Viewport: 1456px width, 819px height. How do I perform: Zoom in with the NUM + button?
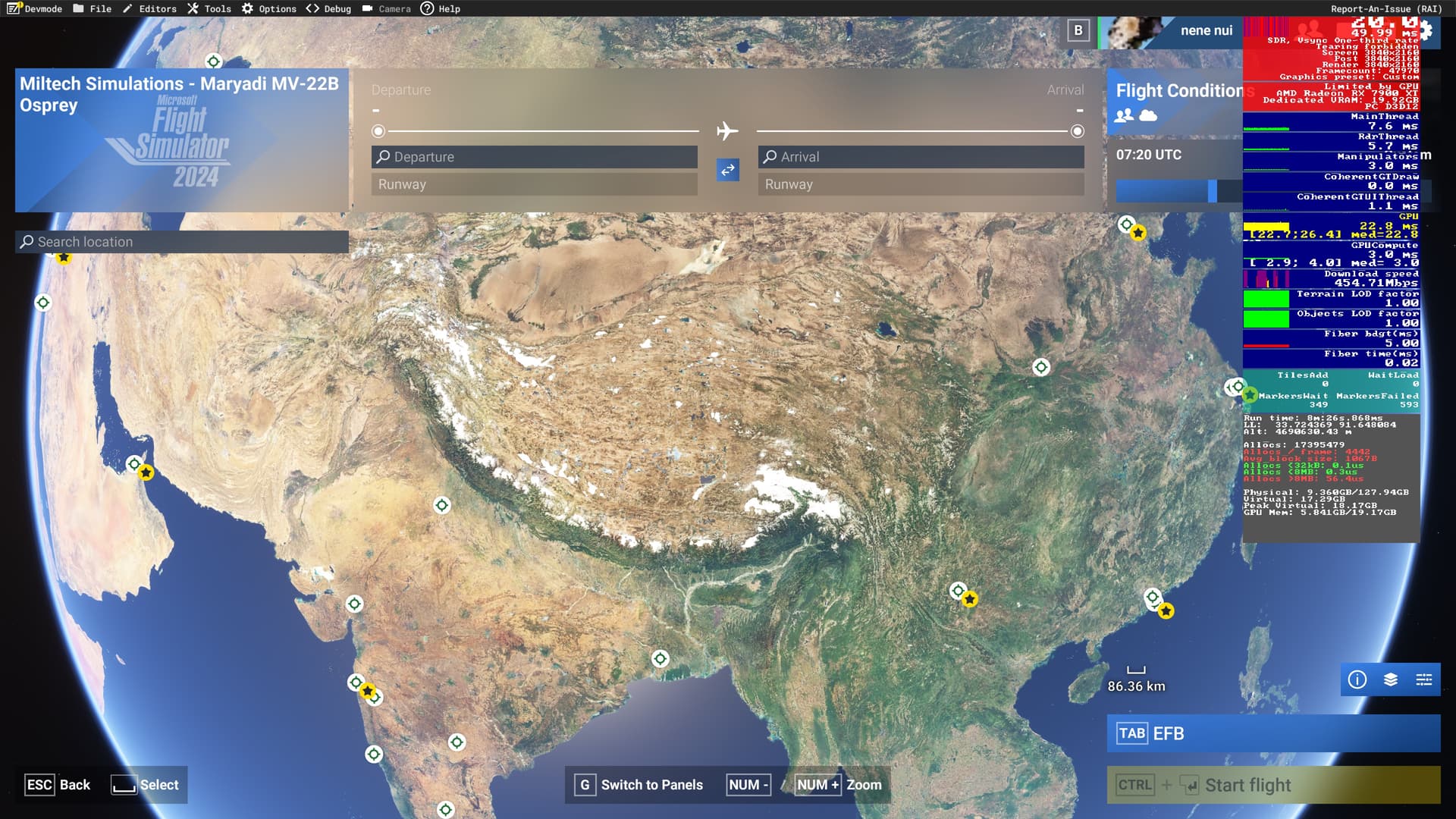click(817, 785)
